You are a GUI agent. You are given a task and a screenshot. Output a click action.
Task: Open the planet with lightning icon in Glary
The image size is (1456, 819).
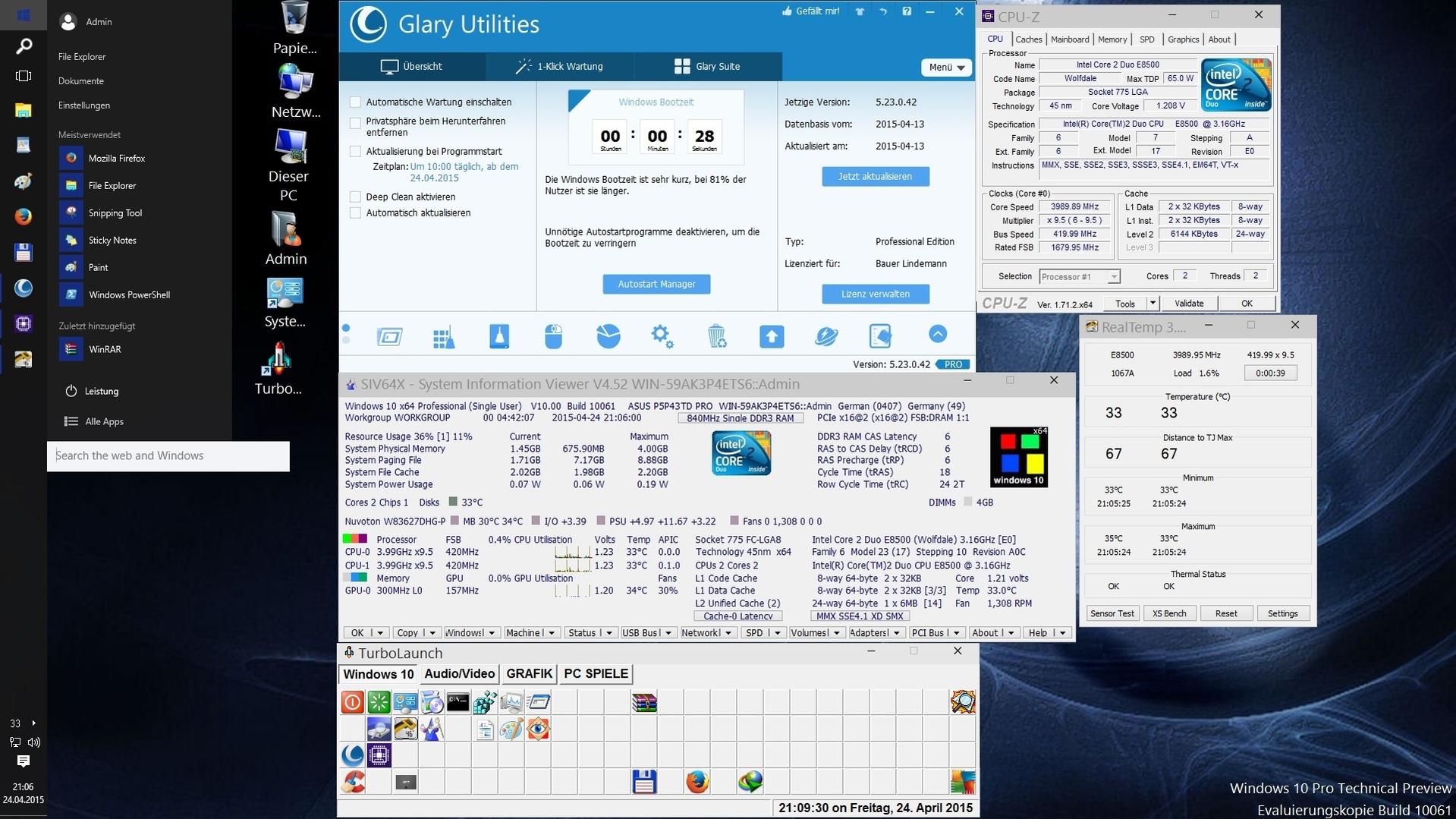coord(826,335)
